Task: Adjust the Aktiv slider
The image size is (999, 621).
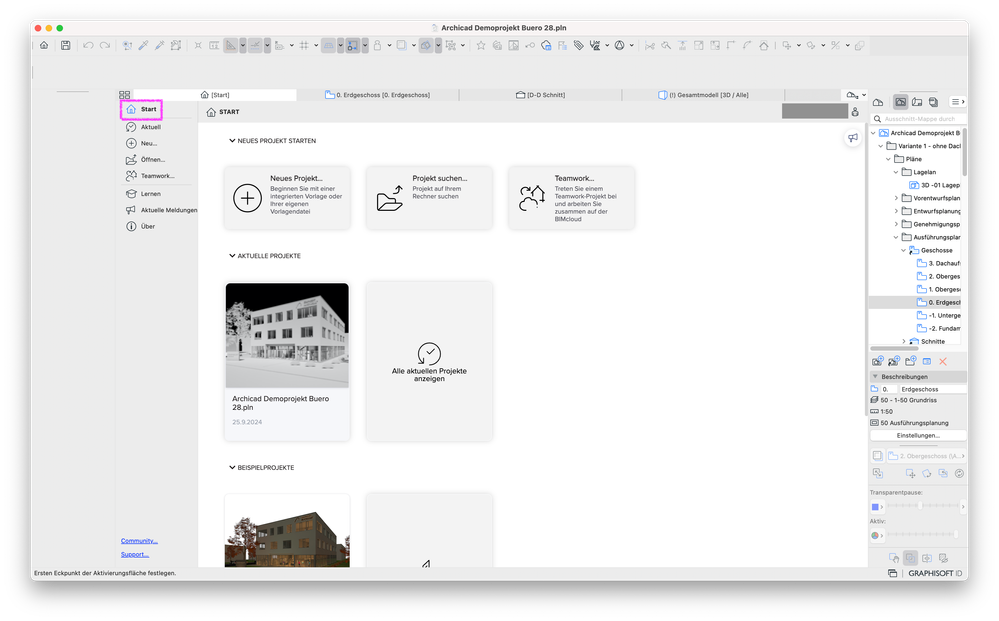Action: click(x=922, y=535)
